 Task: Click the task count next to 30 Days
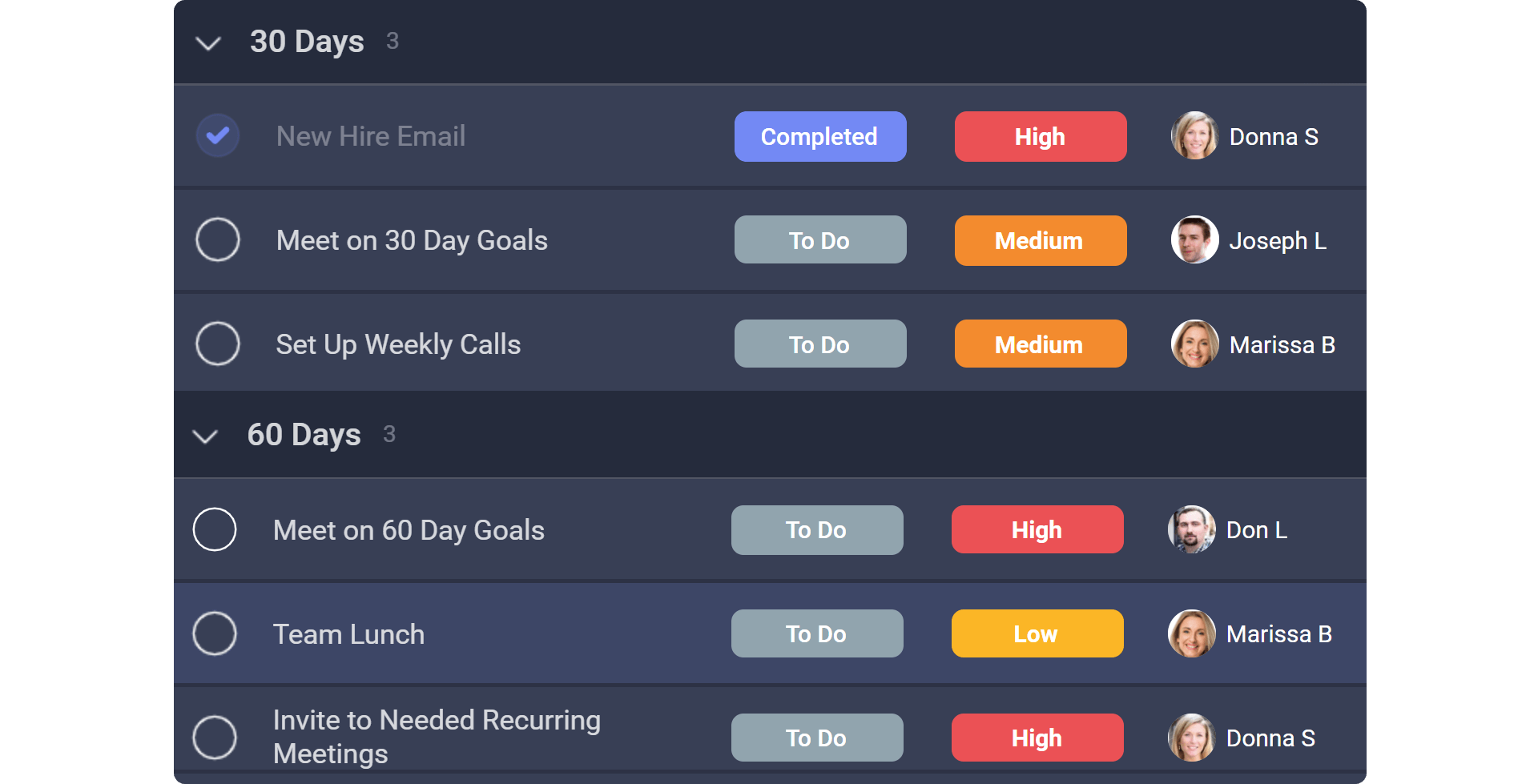tap(393, 40)
